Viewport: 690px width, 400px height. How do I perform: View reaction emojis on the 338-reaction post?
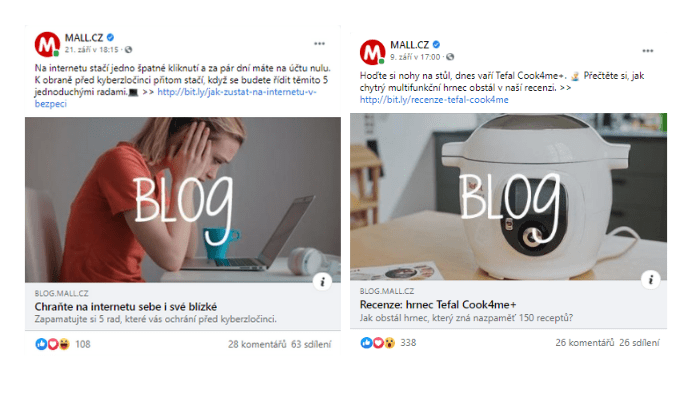click(x=378, y=342)
